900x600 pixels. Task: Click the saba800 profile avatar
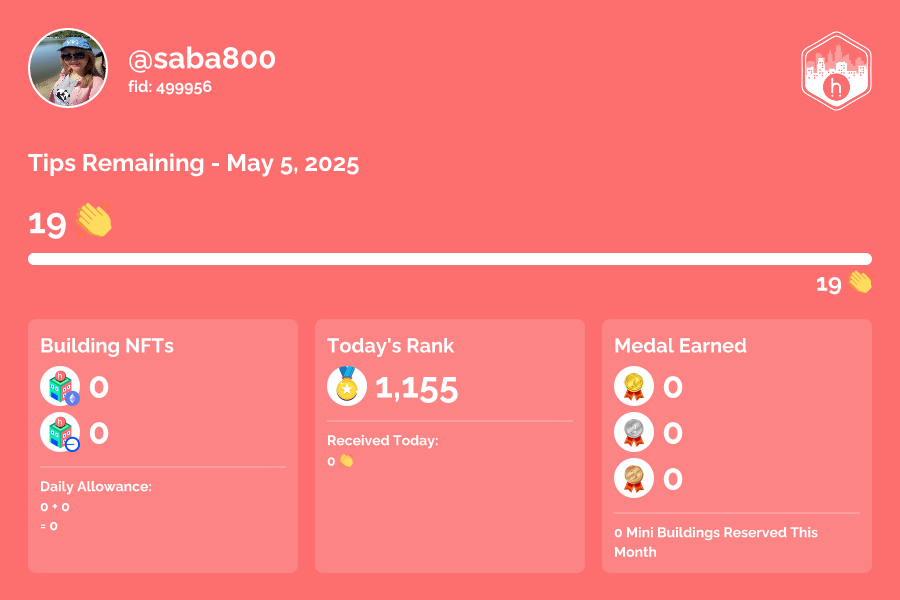click(68, 68)
